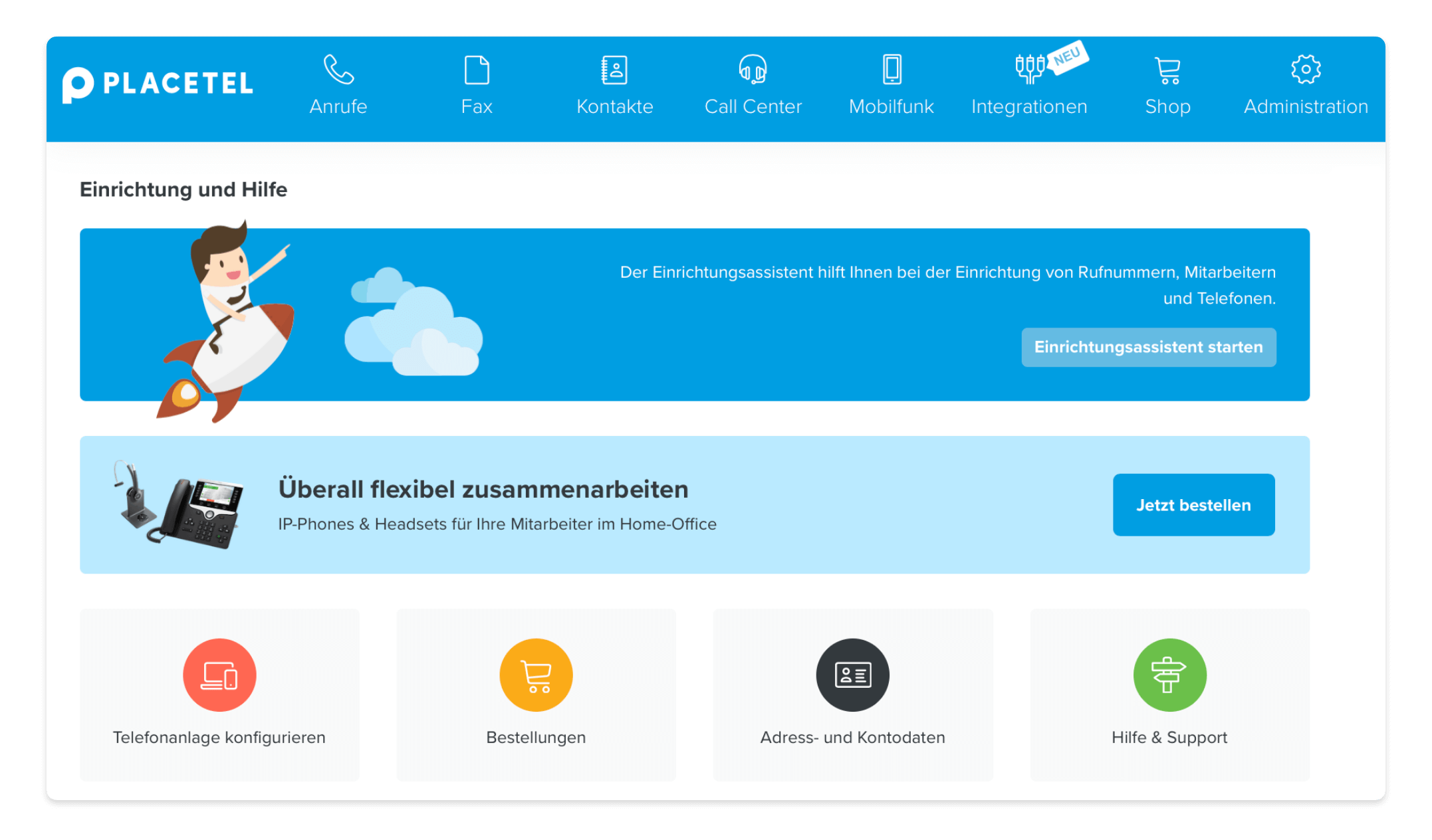Click the Anrufe phone handset icon
The height and width of the screenshot is (840, 1432).
pyautogui.click(x=338, y=70)
